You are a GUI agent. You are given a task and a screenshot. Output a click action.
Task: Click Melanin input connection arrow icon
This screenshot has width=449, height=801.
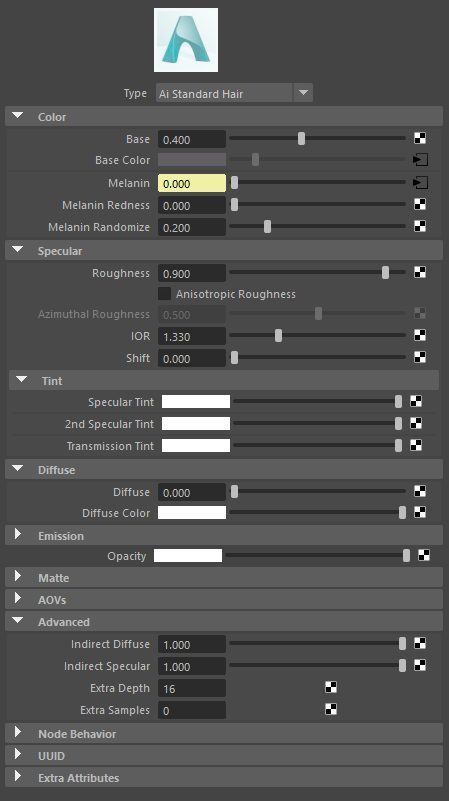(x=420, y=182)
